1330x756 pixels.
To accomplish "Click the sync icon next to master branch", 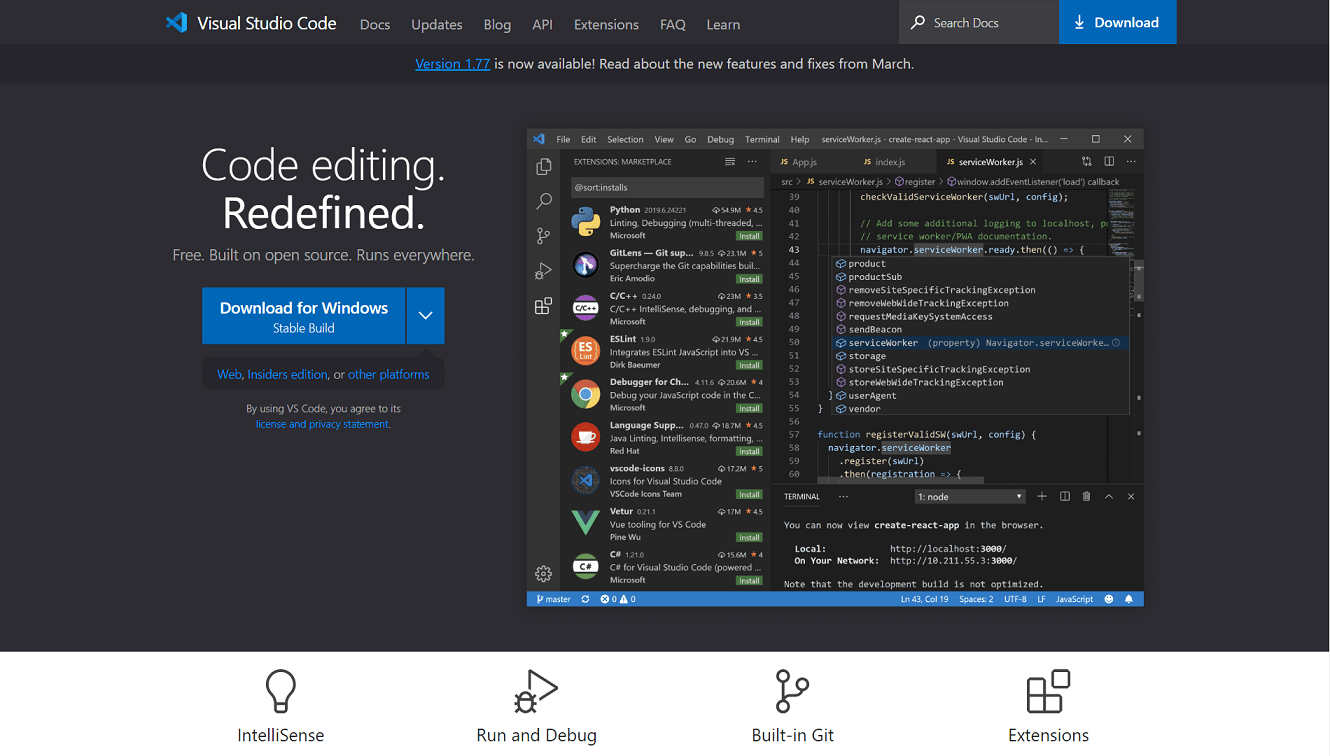I will pos(585,599).
